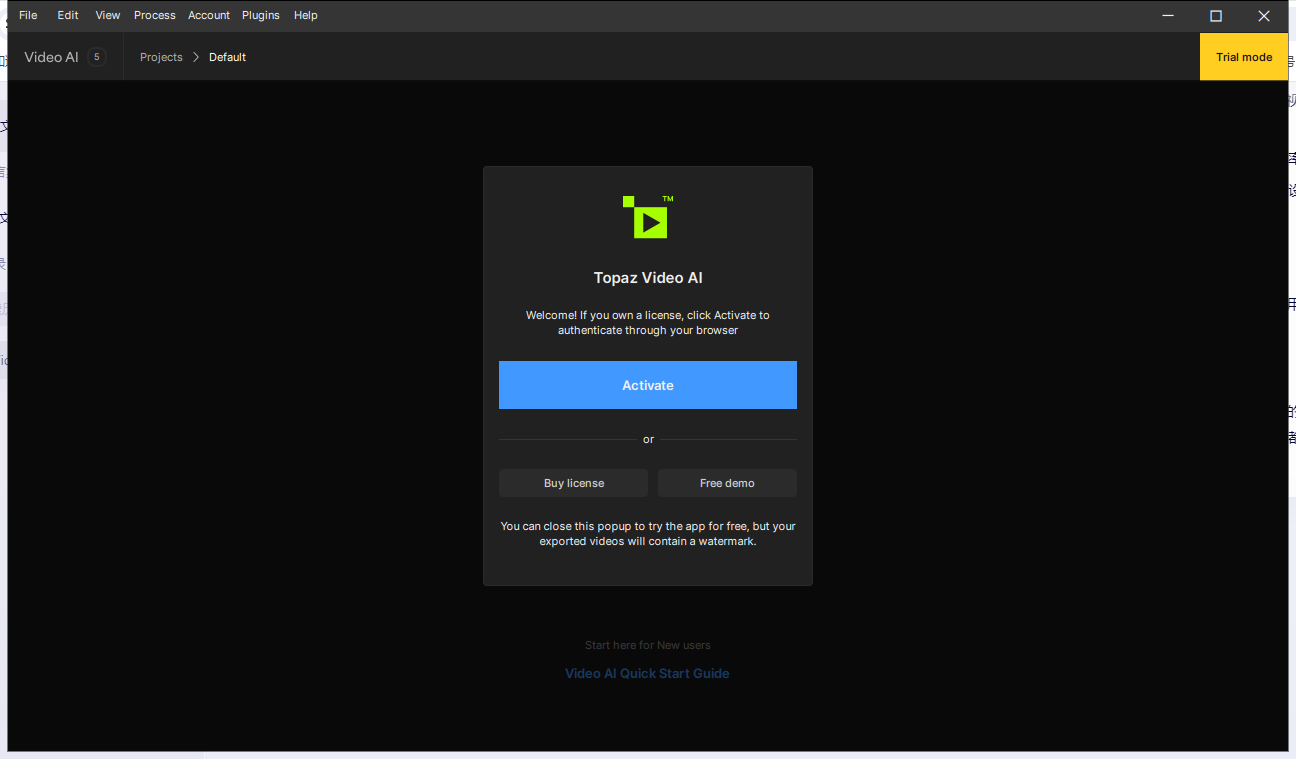Click the Video AI title label

(x=51, y=57)
